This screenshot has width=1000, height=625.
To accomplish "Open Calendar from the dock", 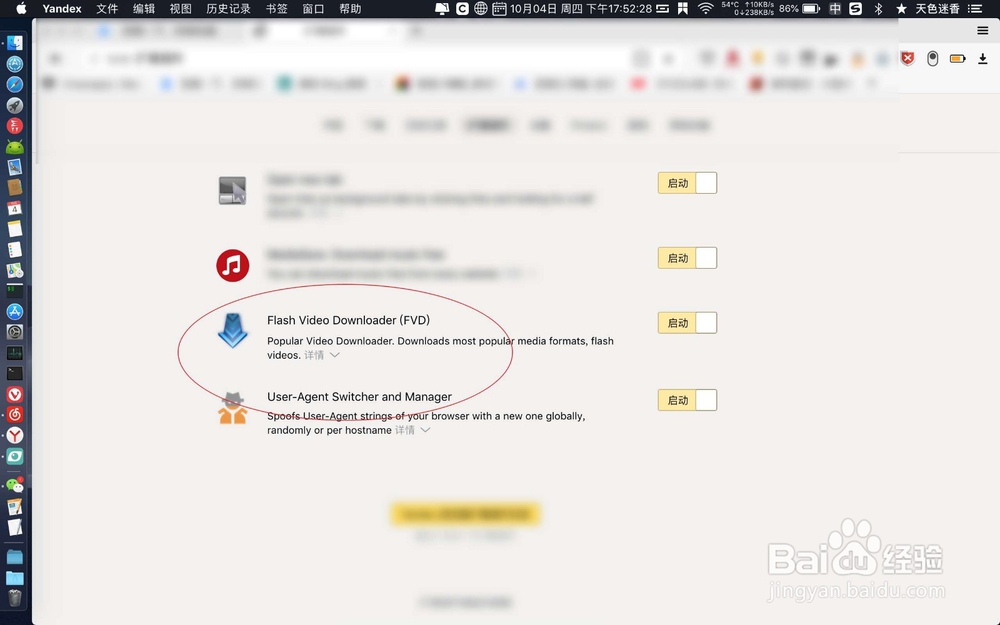I will pos(15,208).
